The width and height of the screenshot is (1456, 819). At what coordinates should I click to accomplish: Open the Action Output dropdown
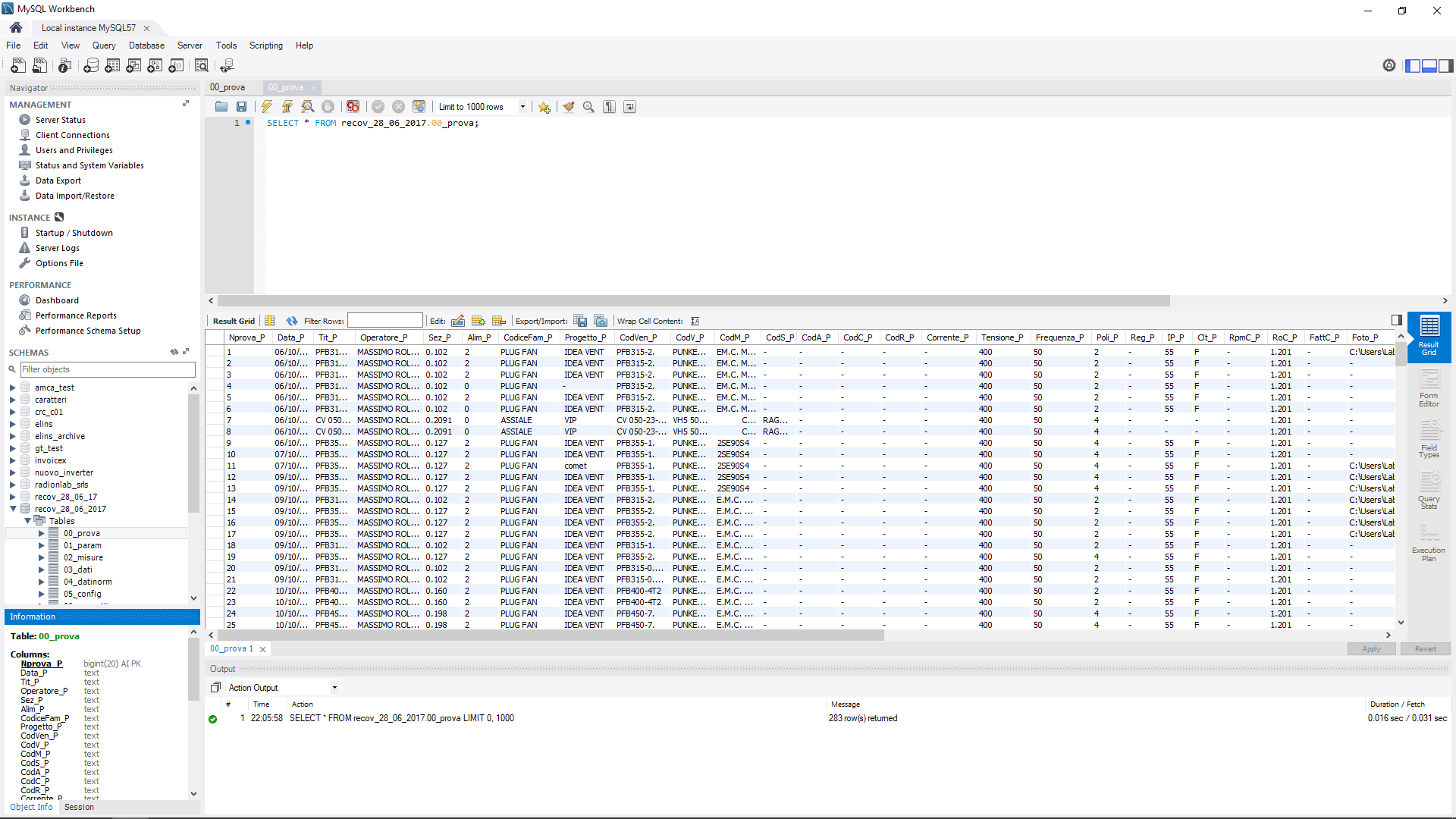pyautogui.click(x=334, y=688)
